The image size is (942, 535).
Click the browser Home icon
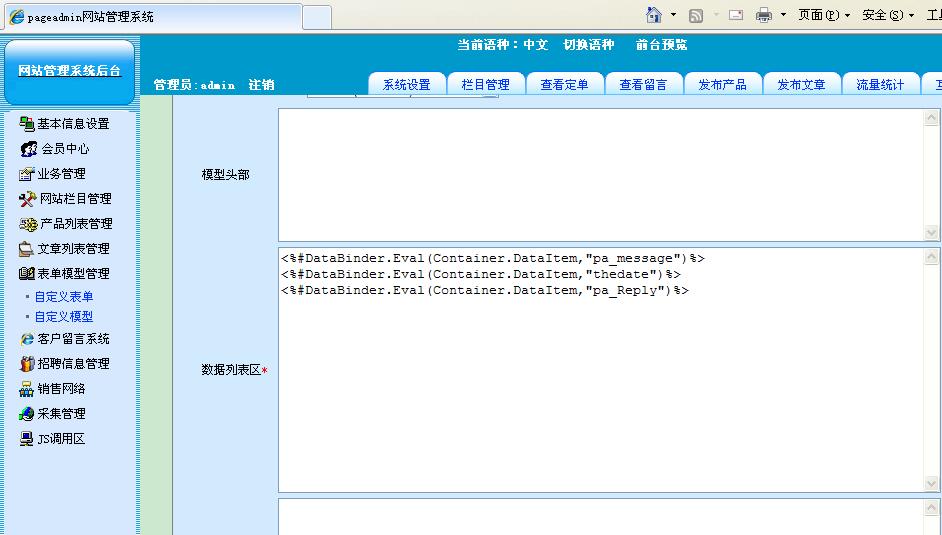point(654,15)
